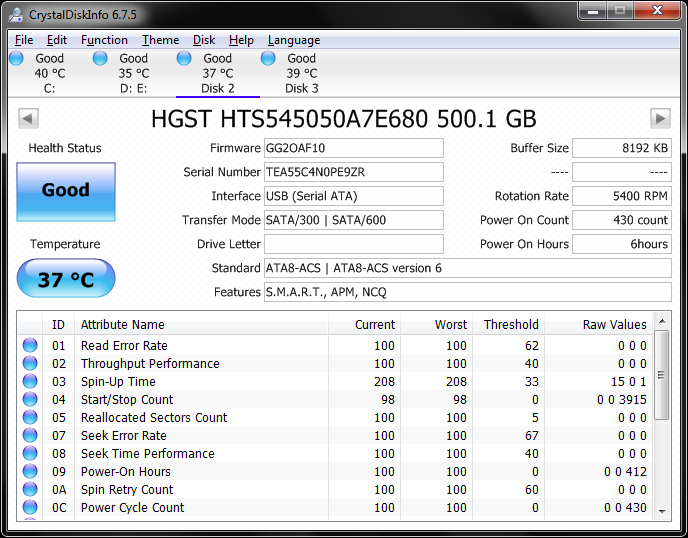Image resolution: width=688 pixels, height=538 pixels.
Task: Click the Firmware field GG2OAF10
Action: point(354,148)
